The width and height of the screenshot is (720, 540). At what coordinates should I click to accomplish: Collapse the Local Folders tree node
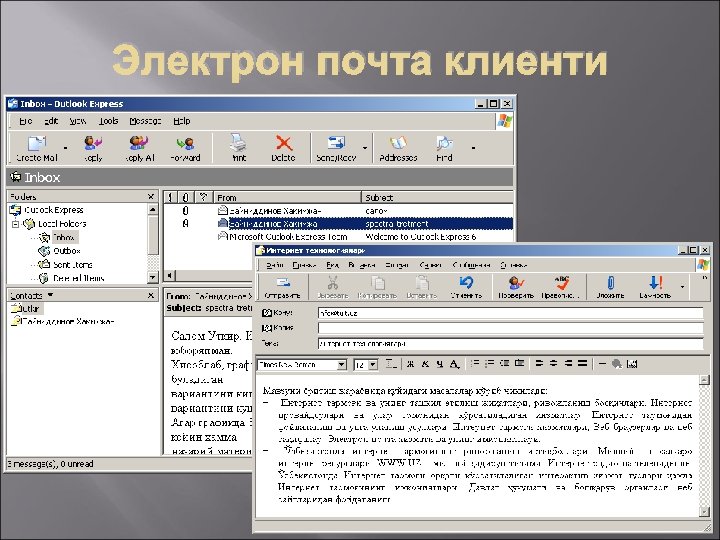pos(16,224)
